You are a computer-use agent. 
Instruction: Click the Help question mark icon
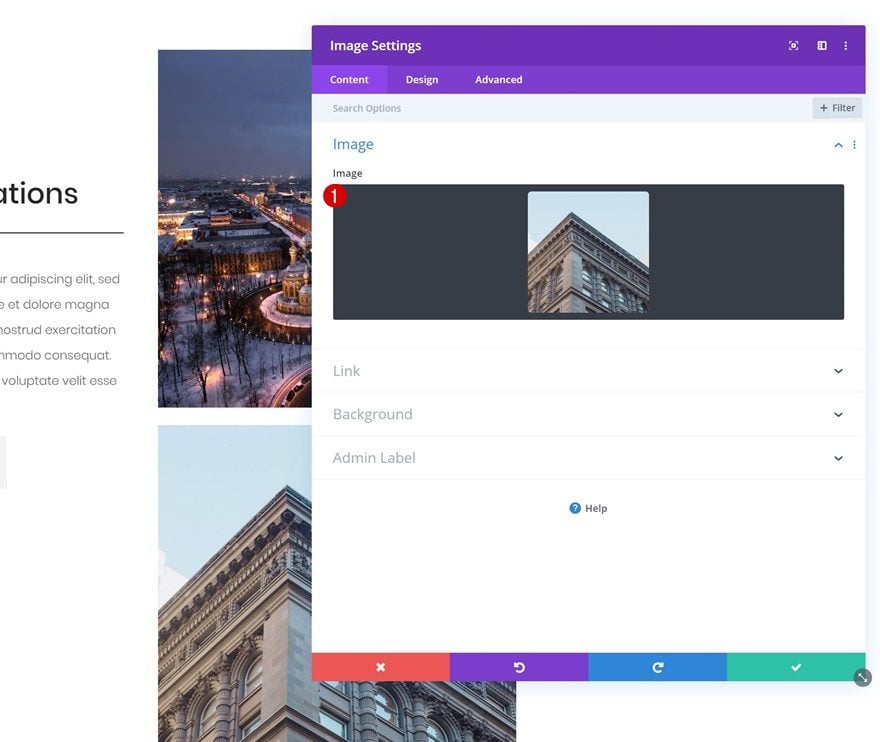pos(575,508)
